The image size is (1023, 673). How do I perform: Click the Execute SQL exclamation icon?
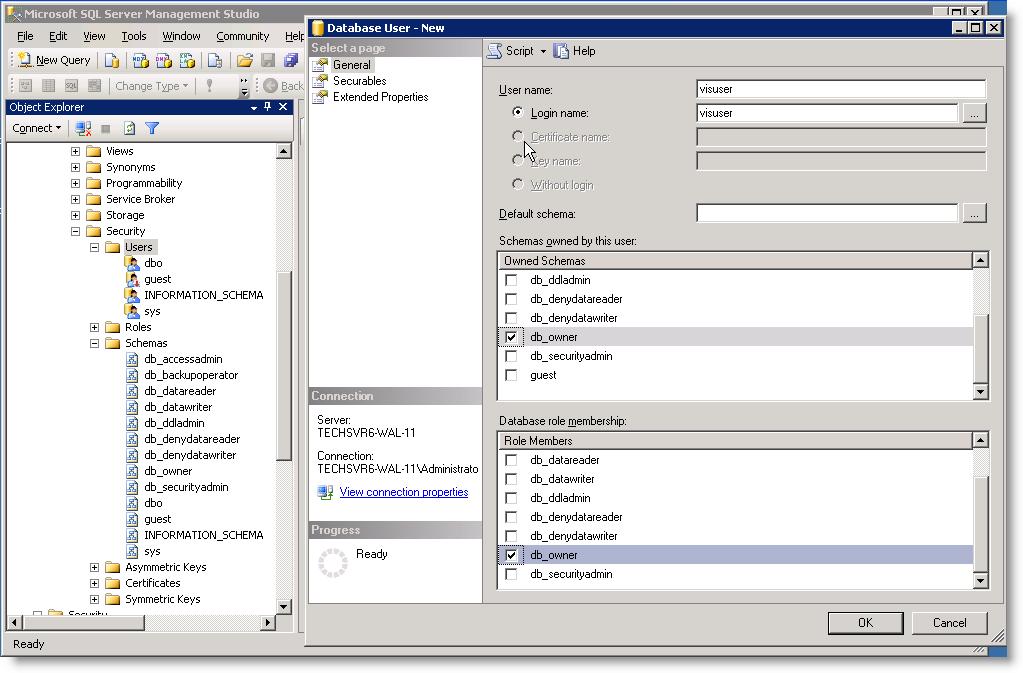click(209, 85)
